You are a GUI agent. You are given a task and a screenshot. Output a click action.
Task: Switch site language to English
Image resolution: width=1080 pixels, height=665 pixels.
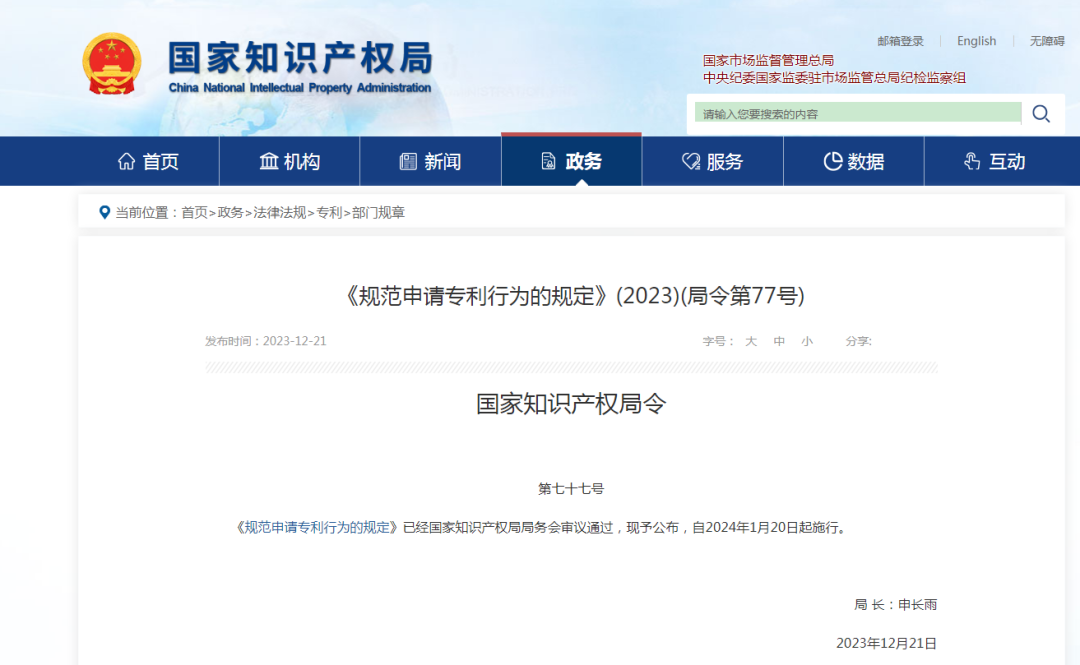[x=976, y=41]
